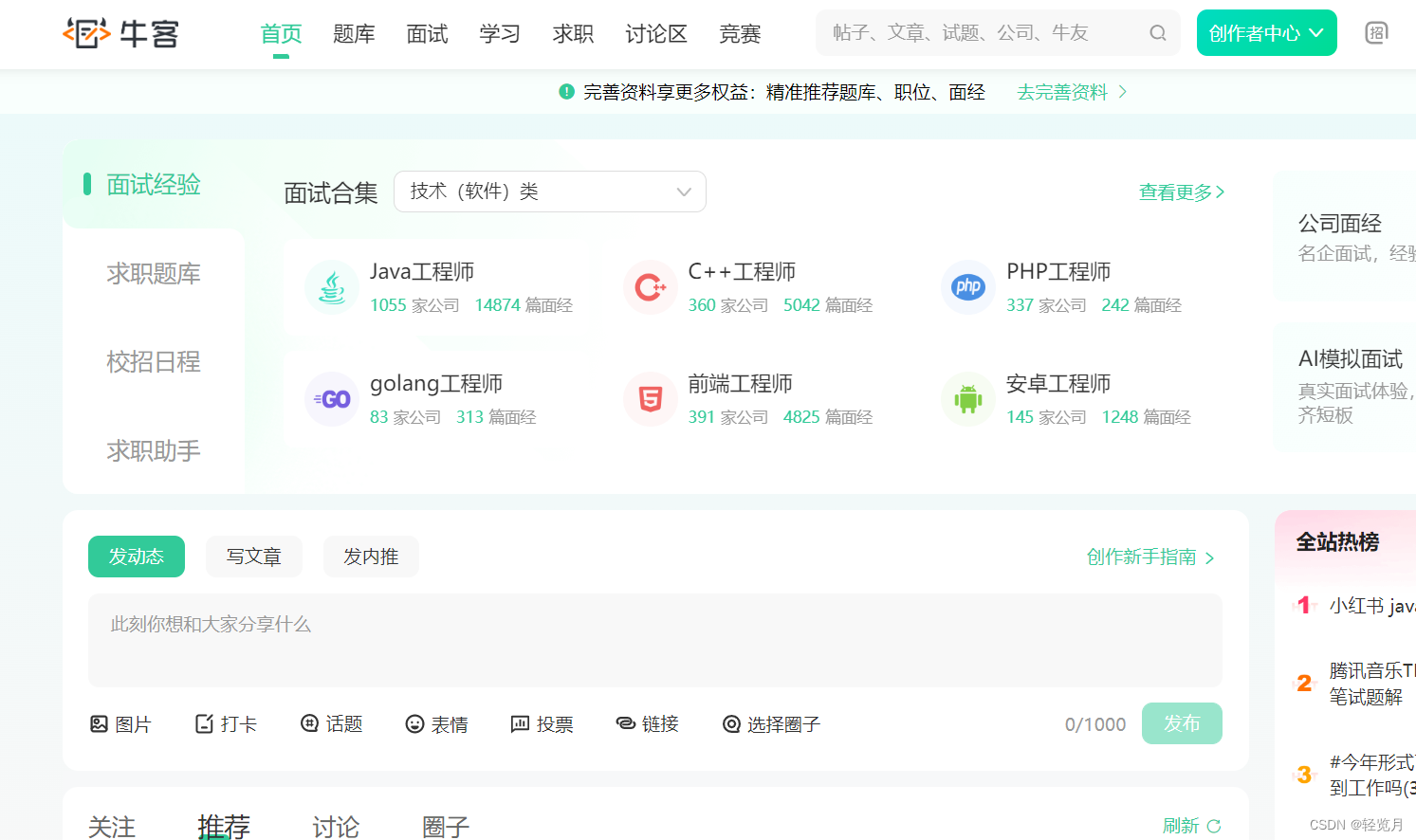Image resolution: width=1416 pixels, height=840 pixels.
Task: Click the 全站热榜 heading
Action: [1337, 542]
